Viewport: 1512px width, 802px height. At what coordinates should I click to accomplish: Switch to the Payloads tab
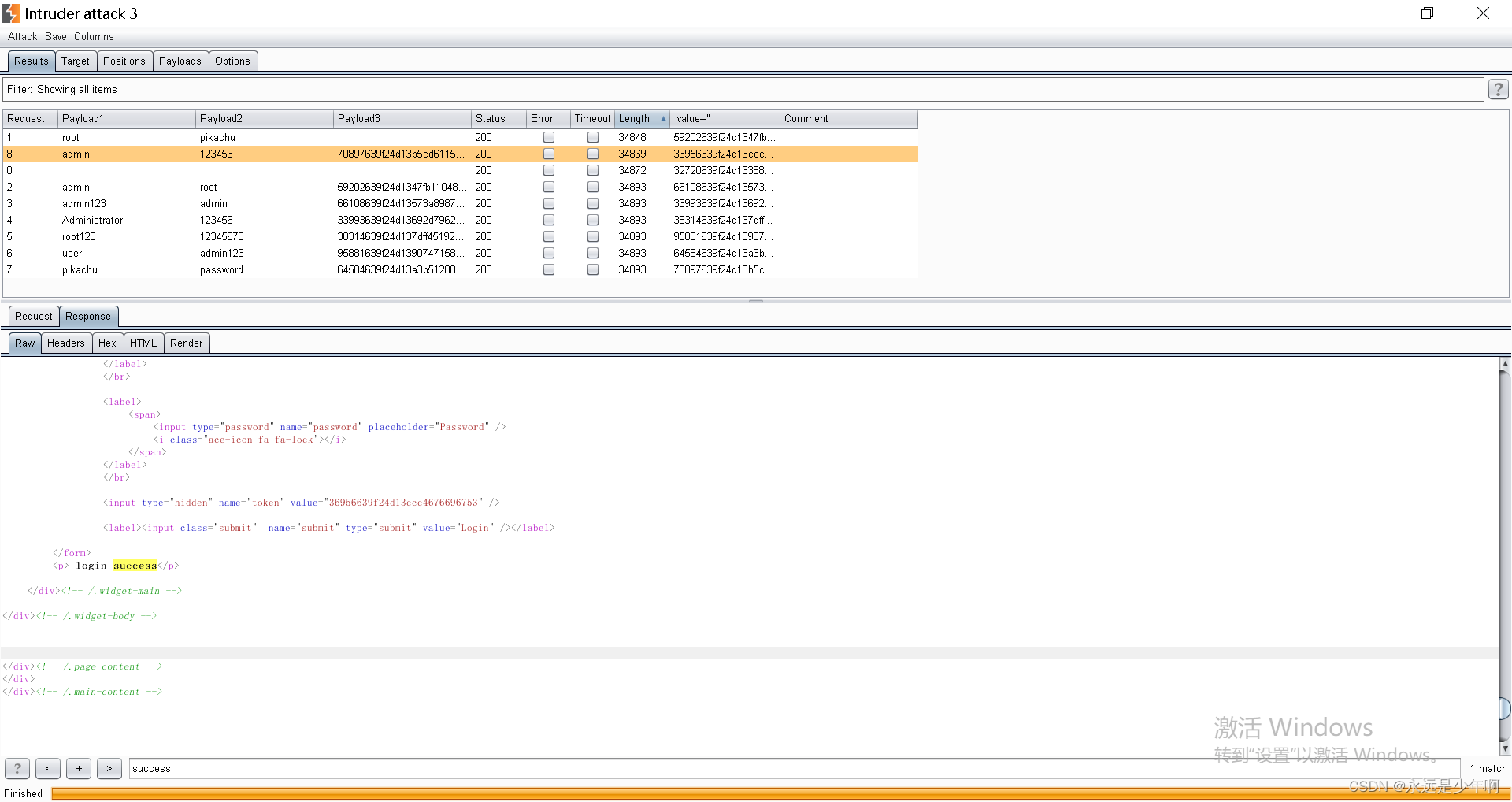(180, 61)
